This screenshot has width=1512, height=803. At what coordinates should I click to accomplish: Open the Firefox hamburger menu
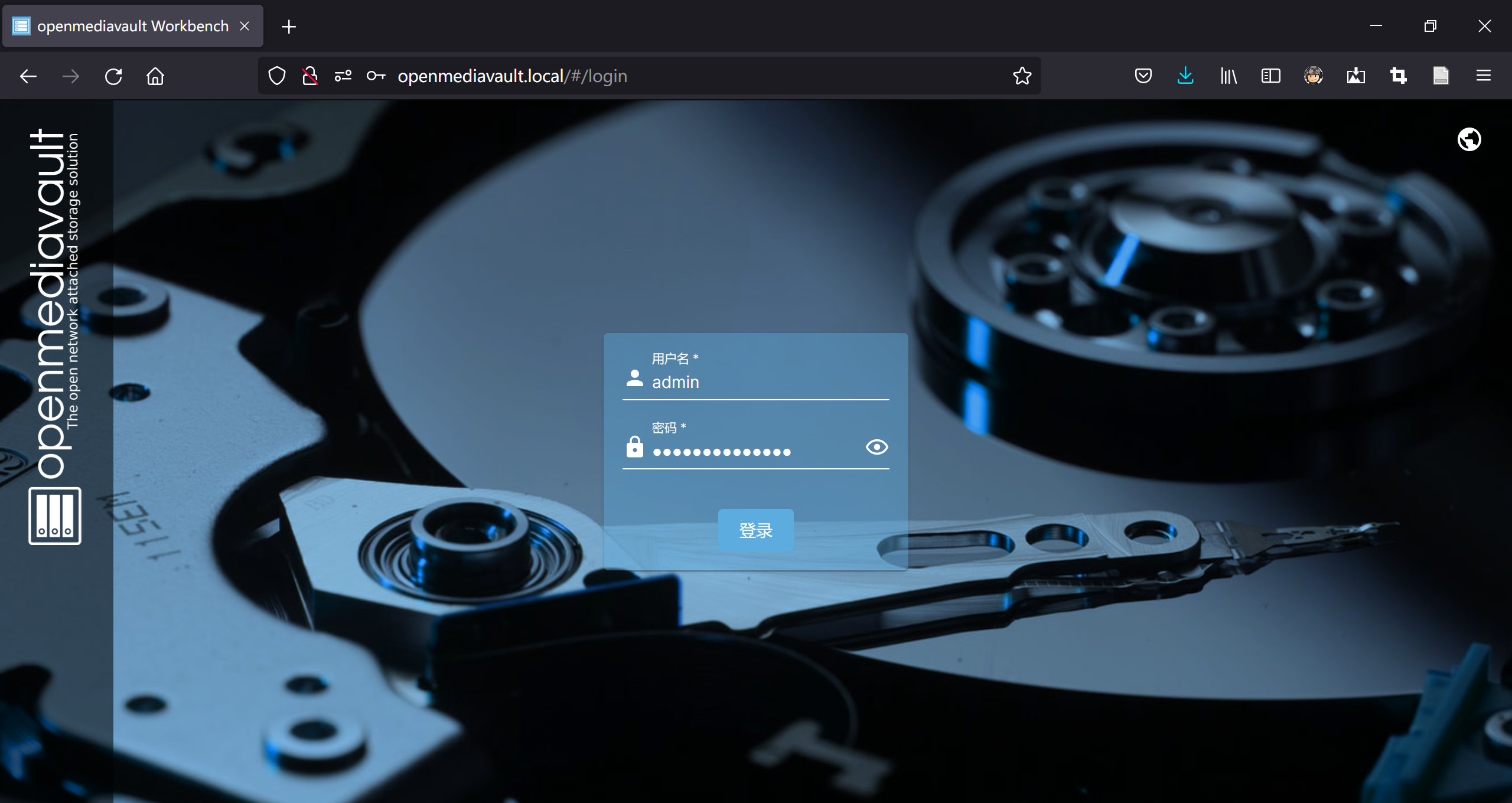click(1483, 76)
